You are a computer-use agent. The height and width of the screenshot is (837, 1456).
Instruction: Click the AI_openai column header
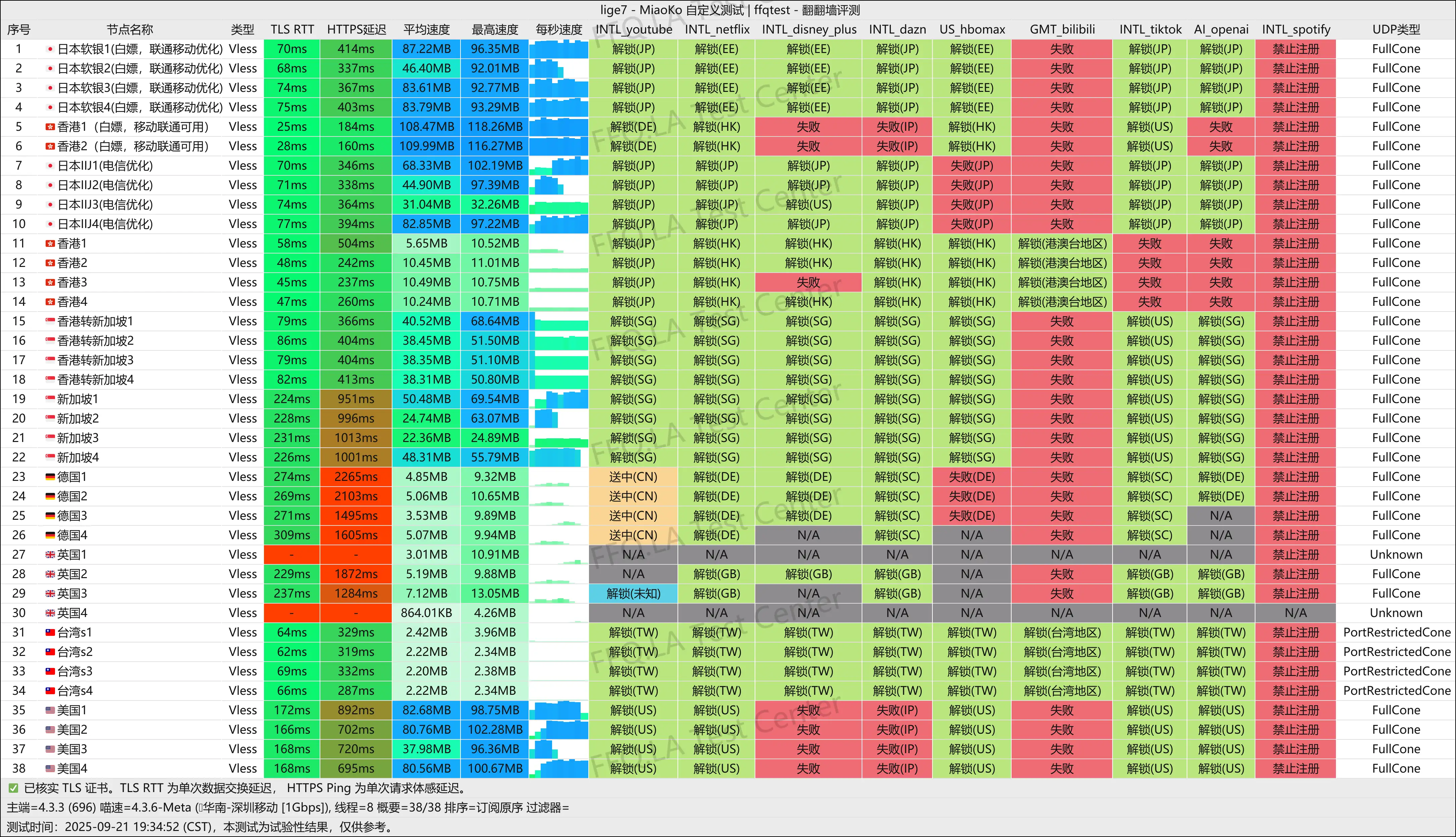(x=1221, y=29)
